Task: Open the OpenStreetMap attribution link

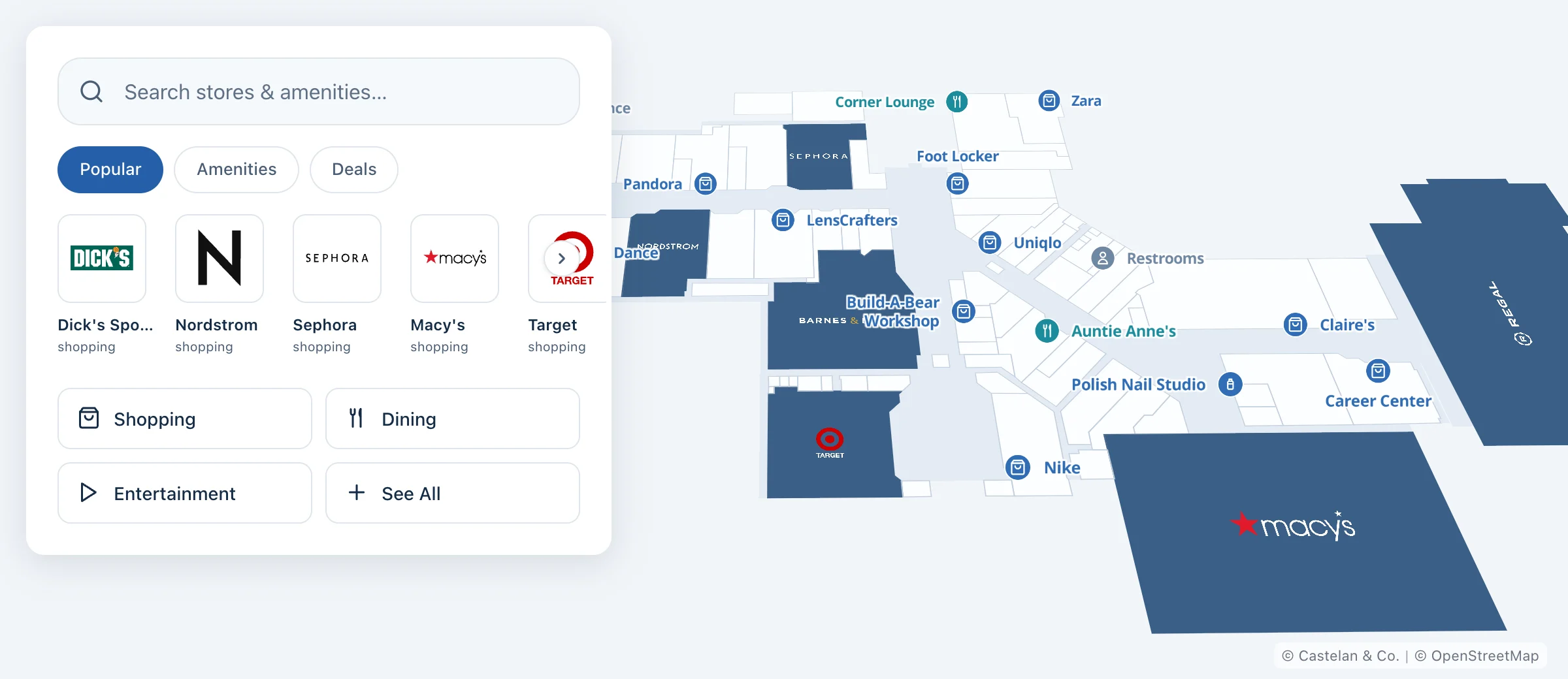Action: pyautogui.click(x=1477, y=656)
